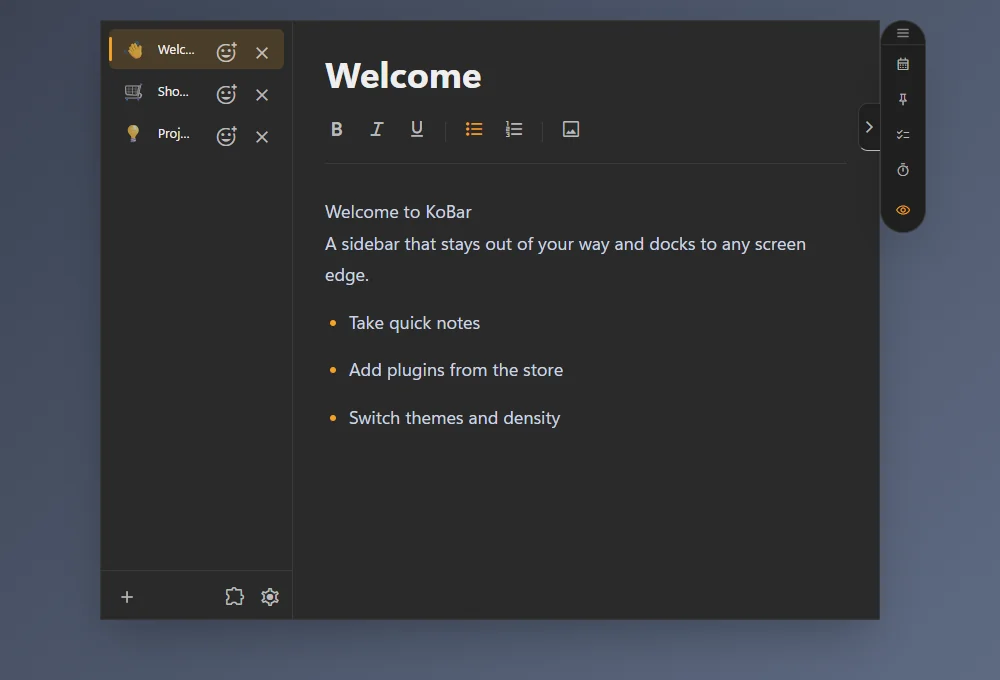Change emoji for the Welcome note
This screenshot has width=1000, height=680.
[x=226, y=52]
